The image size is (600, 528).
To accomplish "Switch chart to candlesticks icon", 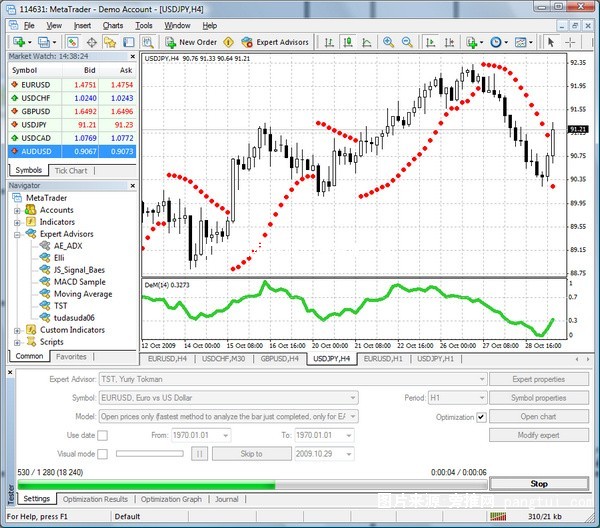I will pyautogui.click(x=346, y=42).
